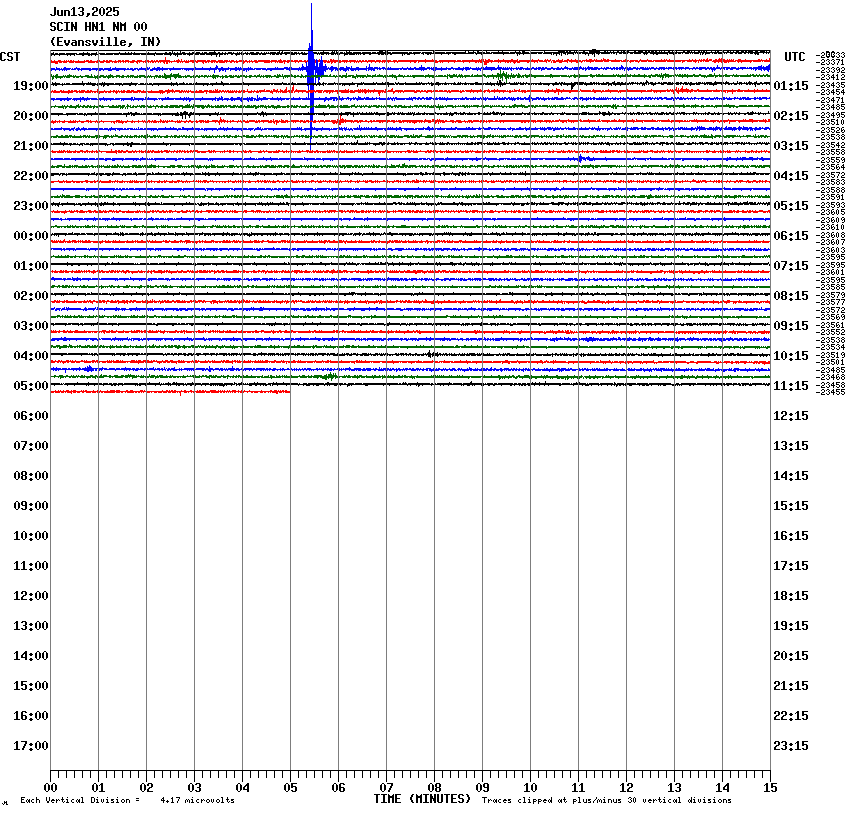Image resolution: width=850 pixels, height=814 pixels.
Task: Select the 02:00 CST time label
Action: pos(31,296)
